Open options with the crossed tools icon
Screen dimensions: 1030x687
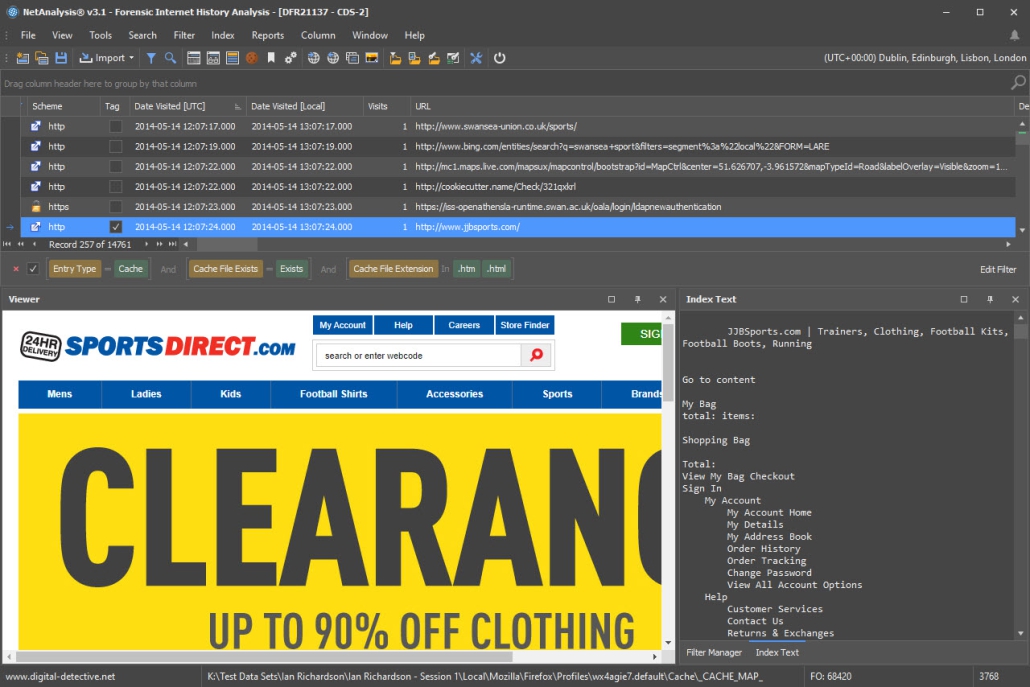point(476,58)
